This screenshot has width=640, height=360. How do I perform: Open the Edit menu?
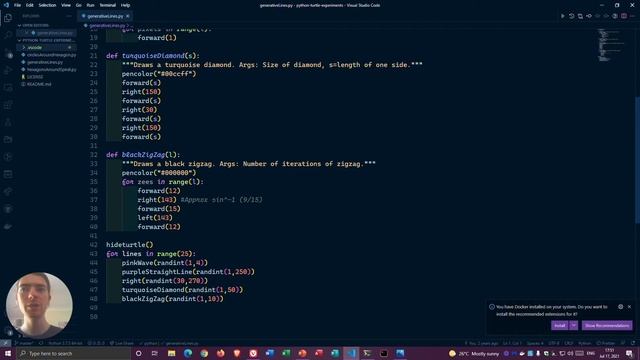(29, 5)
